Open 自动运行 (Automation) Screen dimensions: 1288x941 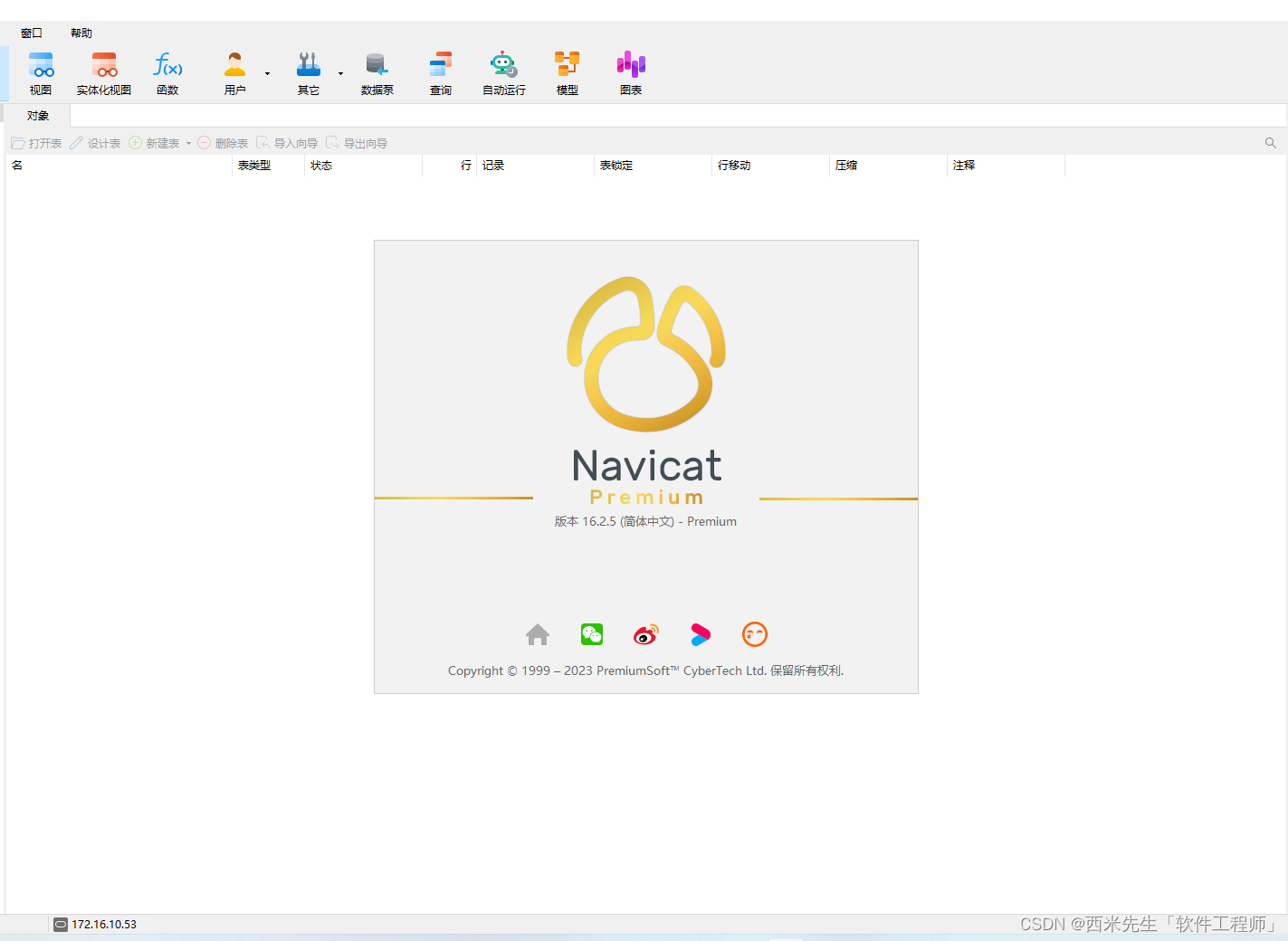click(x=503, y=72)
